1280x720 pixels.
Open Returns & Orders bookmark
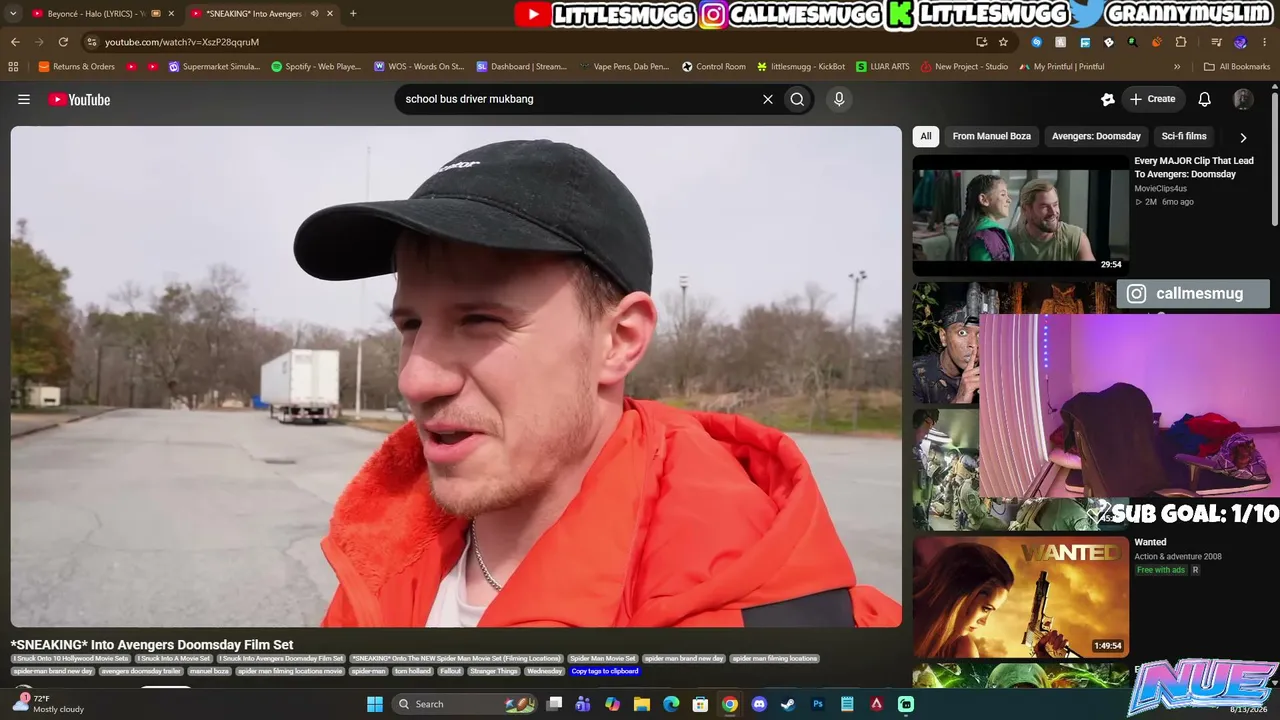point(77,67)
